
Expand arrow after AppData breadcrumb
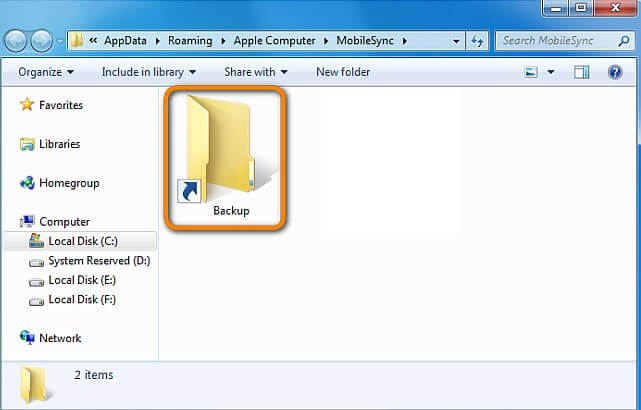tap(157, 41)
